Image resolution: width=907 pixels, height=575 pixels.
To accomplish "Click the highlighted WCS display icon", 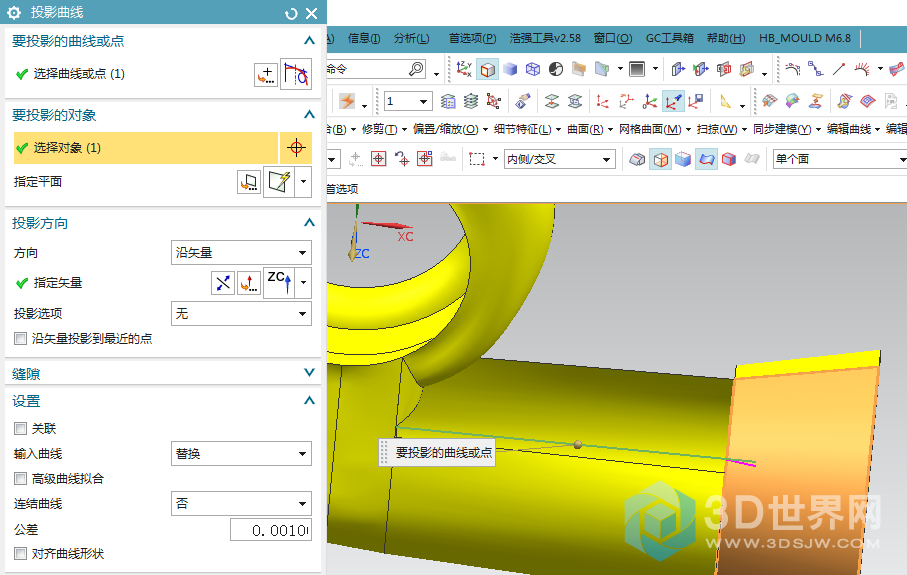I will [673, 102].
